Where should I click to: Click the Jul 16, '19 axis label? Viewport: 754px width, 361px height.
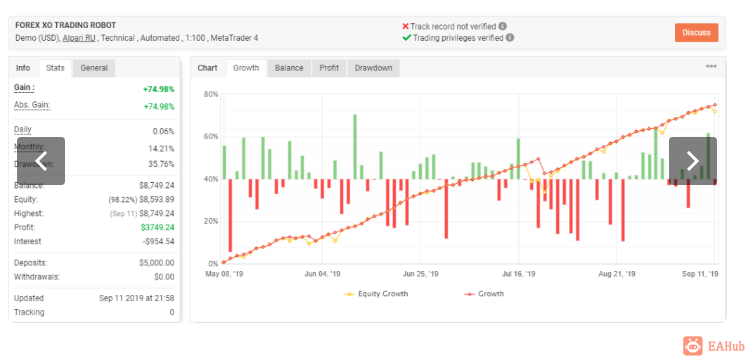[x=519, y=274]
